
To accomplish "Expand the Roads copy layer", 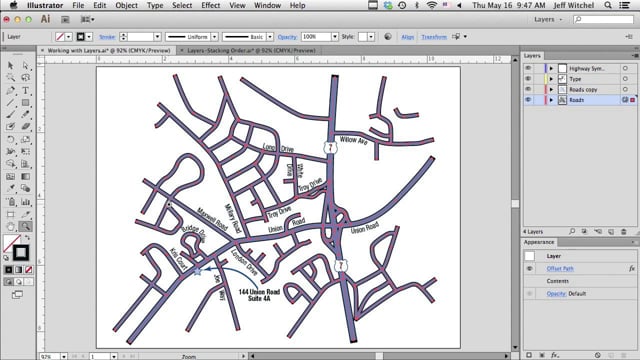I will 551,89.
